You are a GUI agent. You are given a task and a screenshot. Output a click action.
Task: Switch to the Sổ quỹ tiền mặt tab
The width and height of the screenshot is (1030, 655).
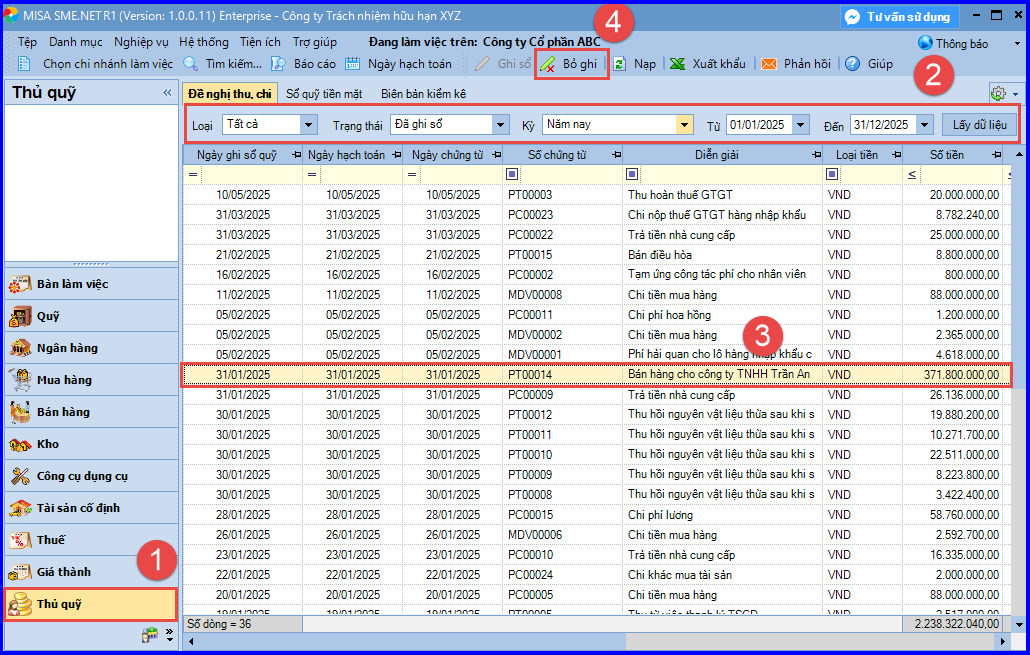pyautogui.click(x=324, y=94)
